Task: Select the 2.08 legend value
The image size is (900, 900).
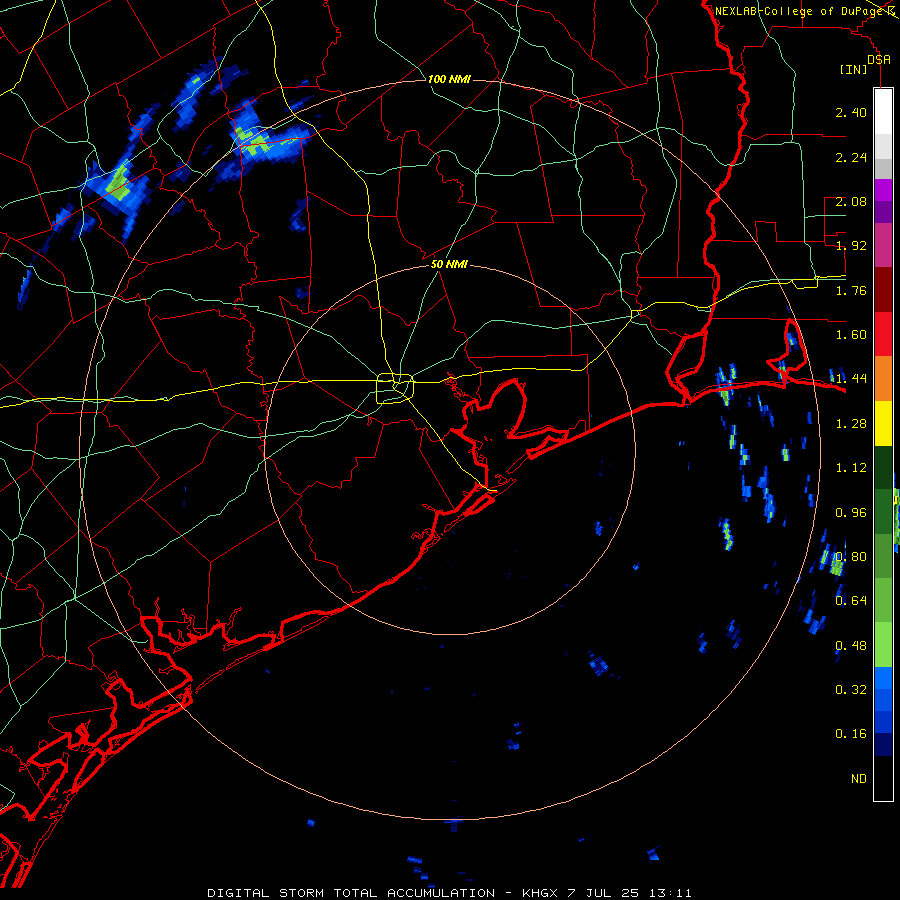Action: pos(851,201)
